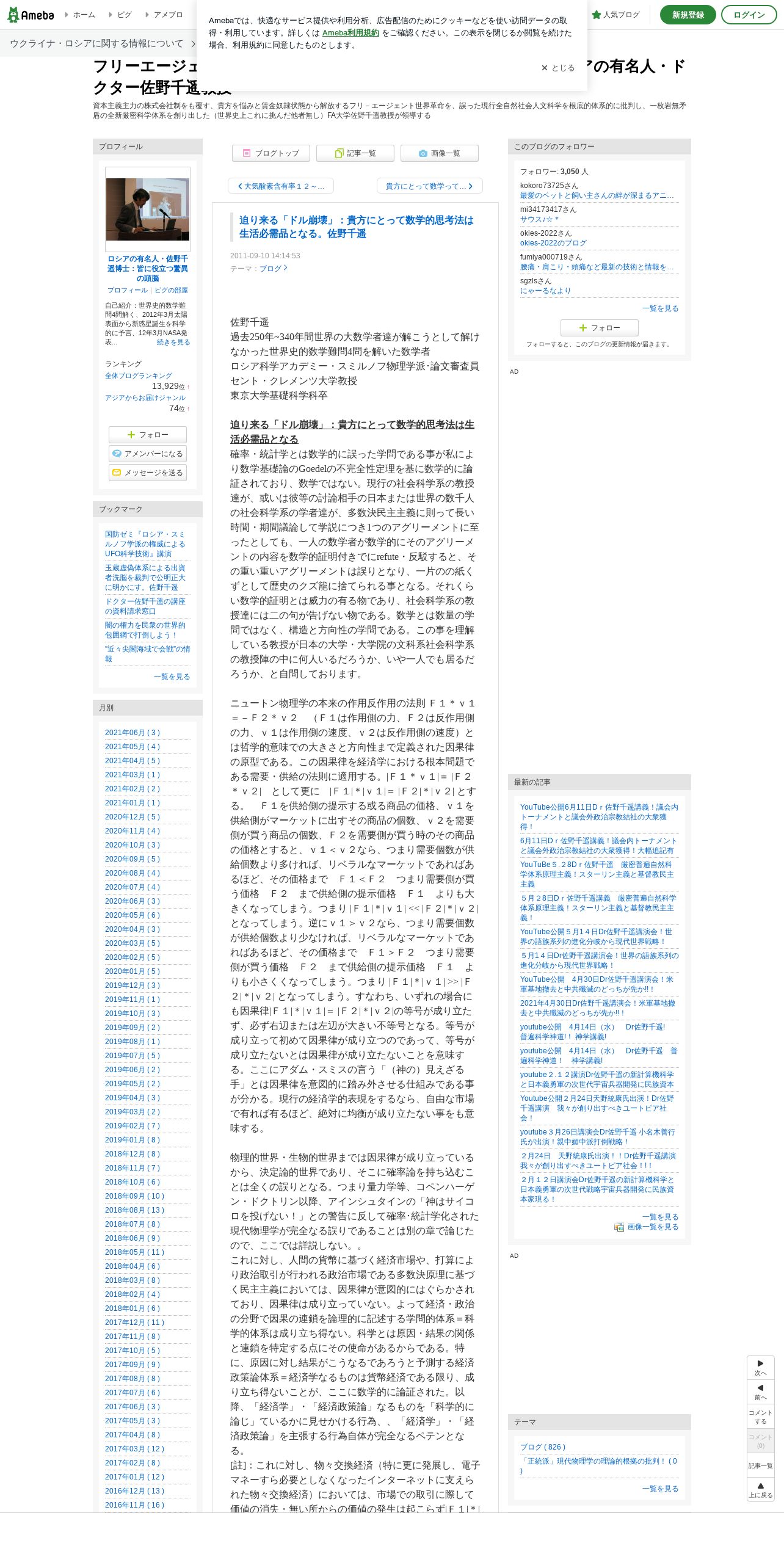Open 全体ブログランキング link

click(139, 376)
